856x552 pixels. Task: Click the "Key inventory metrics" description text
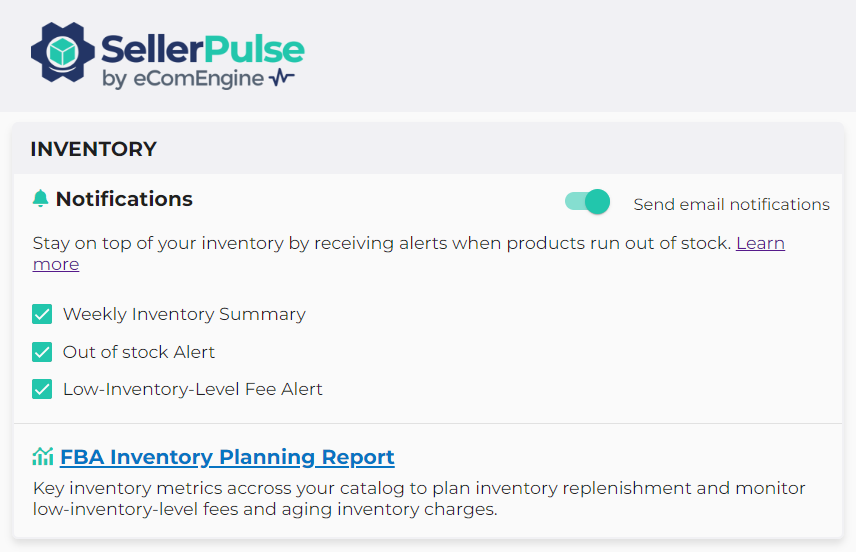pos(418,498)
